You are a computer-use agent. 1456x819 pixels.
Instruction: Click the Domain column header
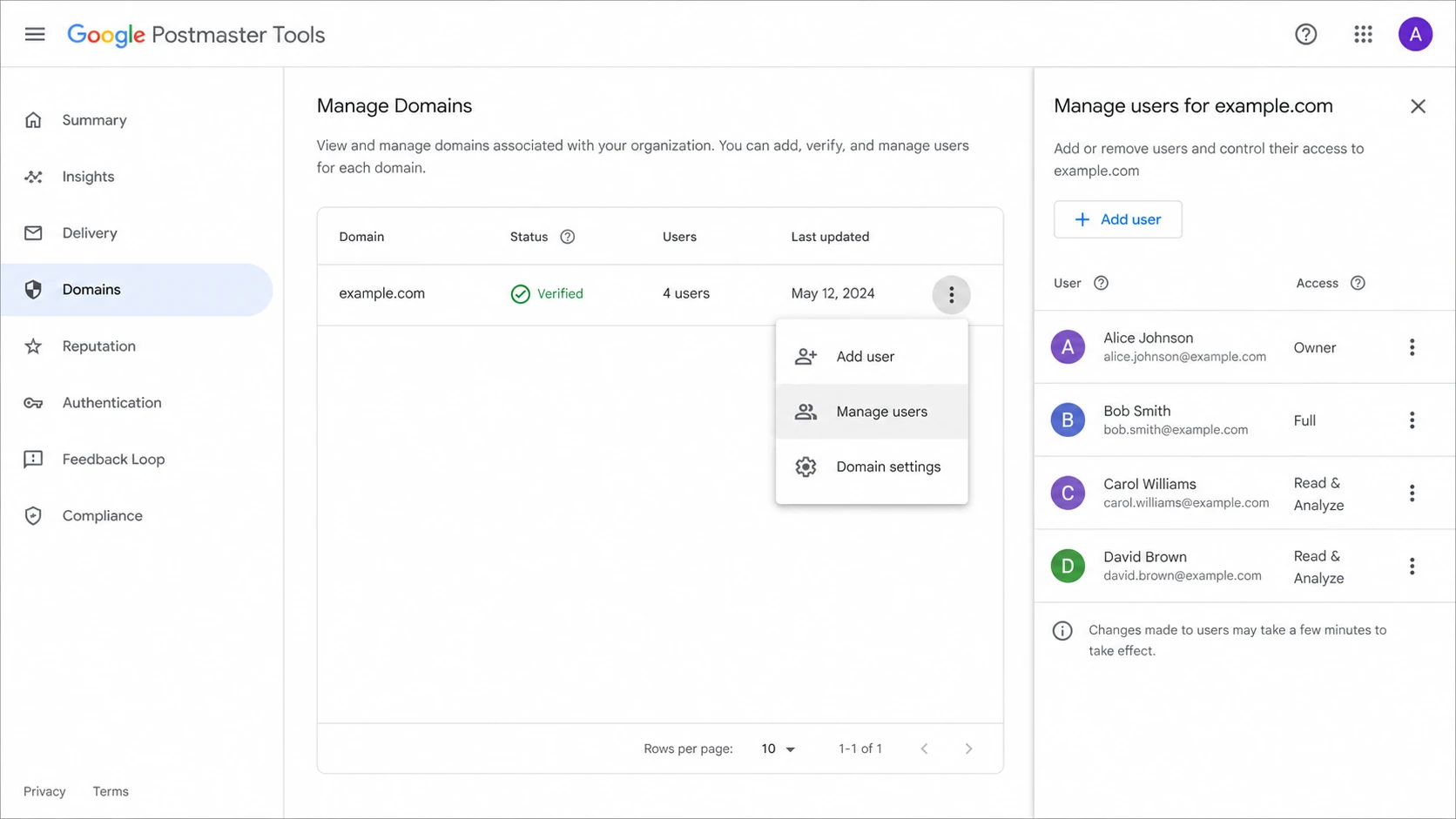[x=361, y=237]
